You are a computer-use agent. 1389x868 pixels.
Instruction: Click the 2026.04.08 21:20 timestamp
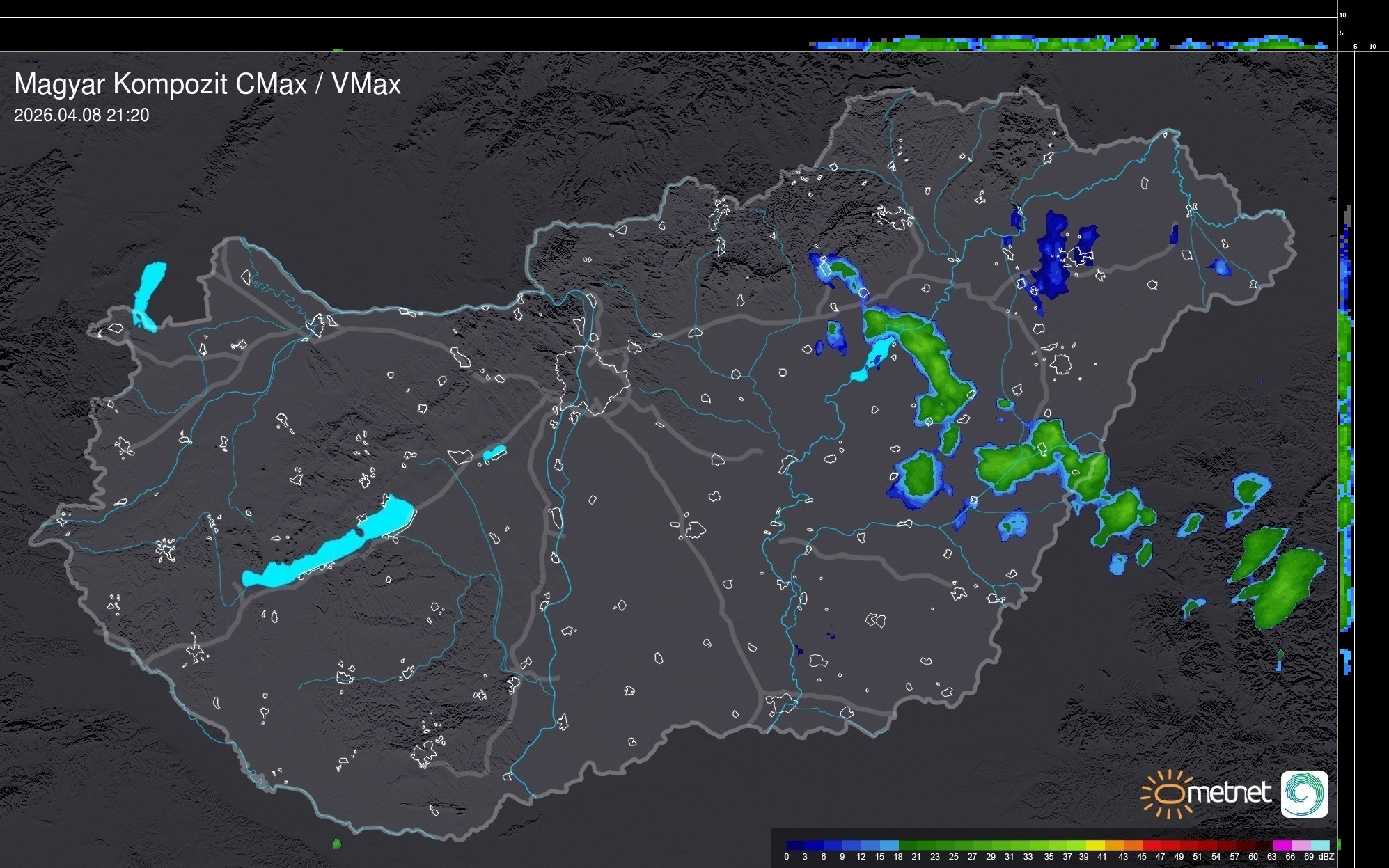coord(81,116)
